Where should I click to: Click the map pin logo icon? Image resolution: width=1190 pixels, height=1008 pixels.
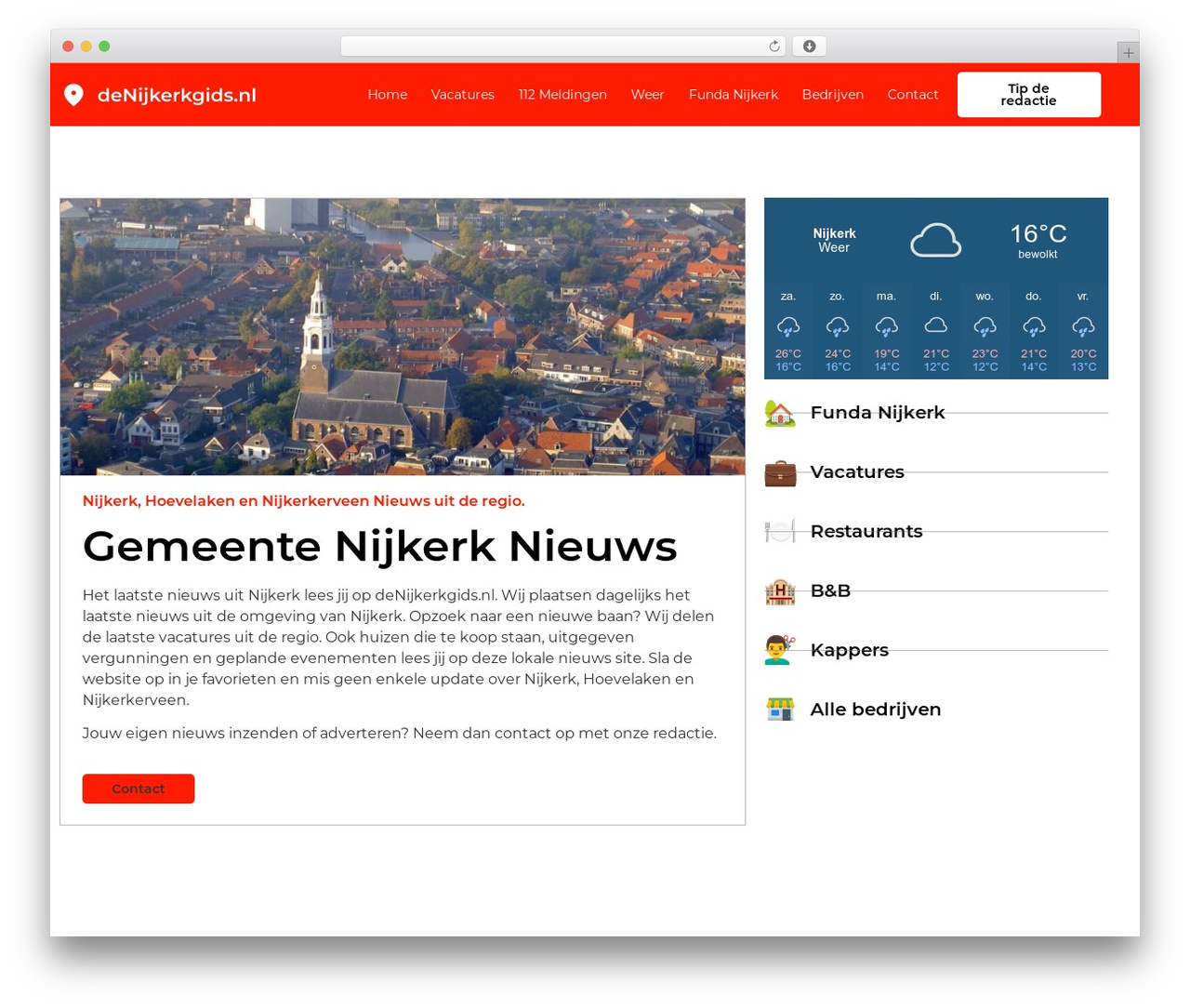[x=73, y=95]
